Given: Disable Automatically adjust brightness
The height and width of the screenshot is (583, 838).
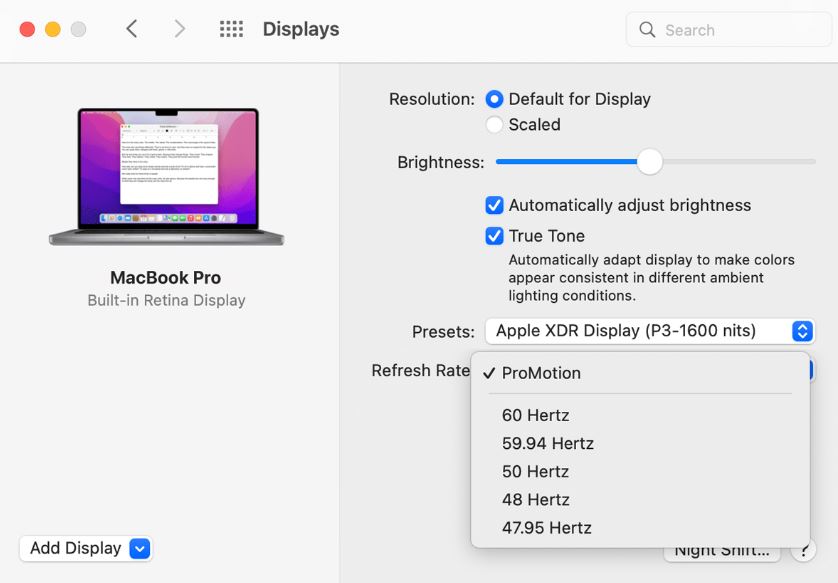Looking at the screenshot, I should pos(494,205).
